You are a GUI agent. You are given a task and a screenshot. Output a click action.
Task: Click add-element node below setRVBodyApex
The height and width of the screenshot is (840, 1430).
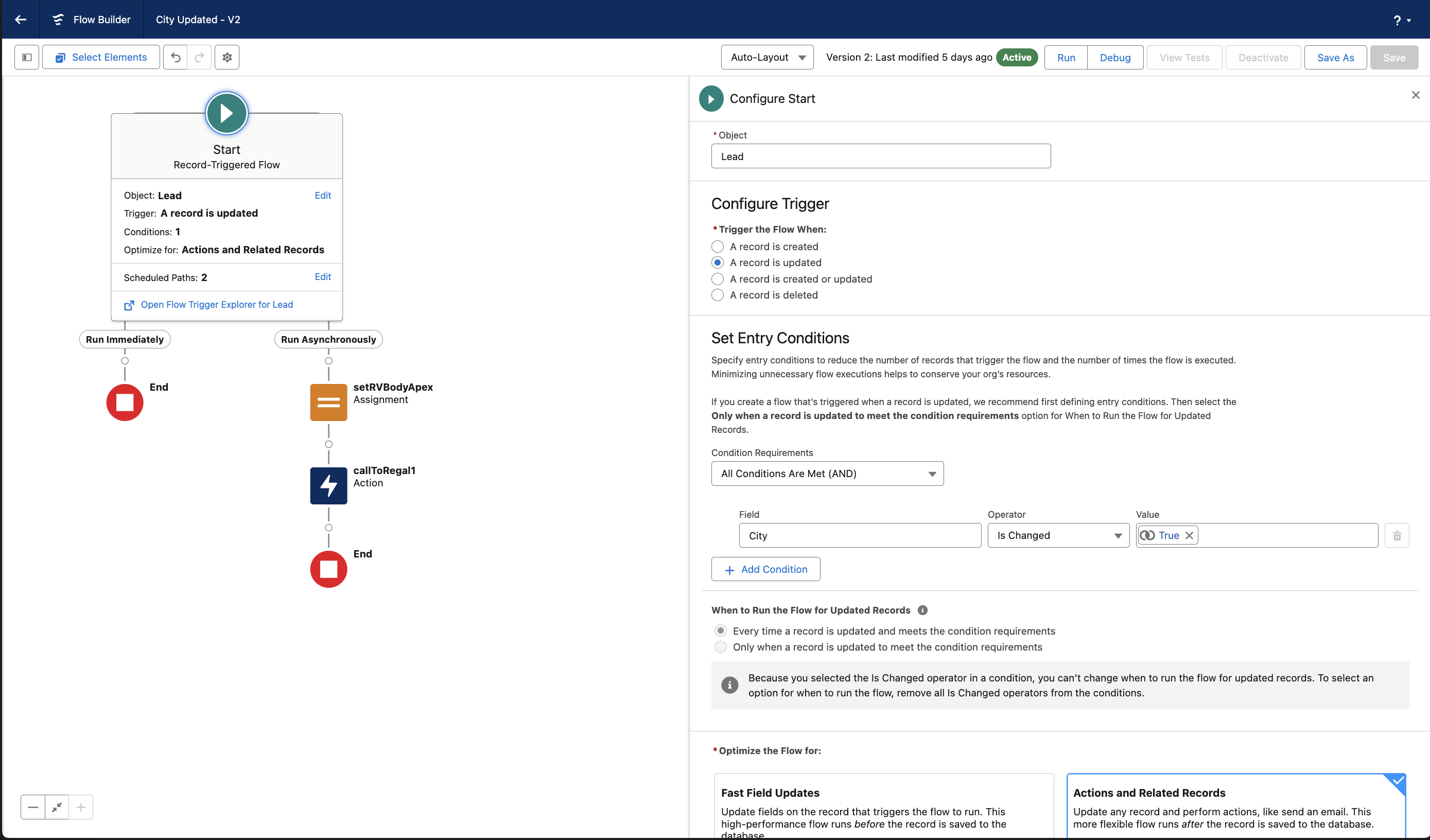pos(328,444)
